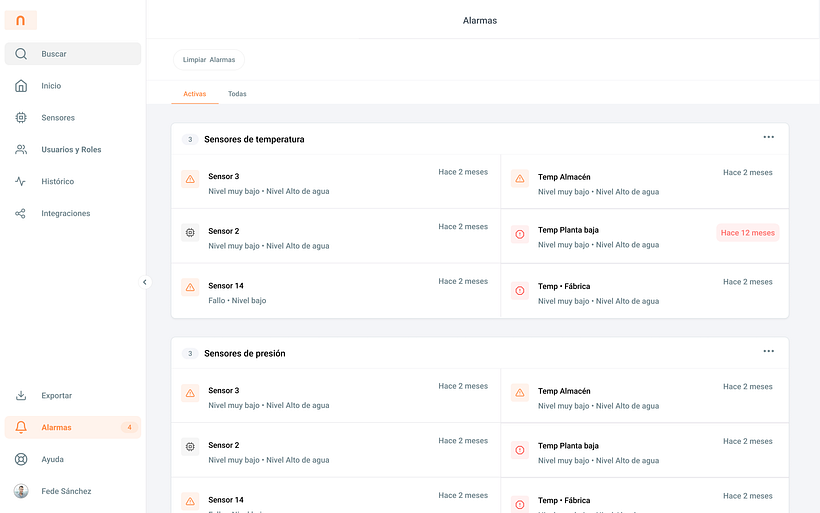The image size is (820, 513).
Task: Click the orange app logo icon
Action: [x=21, y=20]
